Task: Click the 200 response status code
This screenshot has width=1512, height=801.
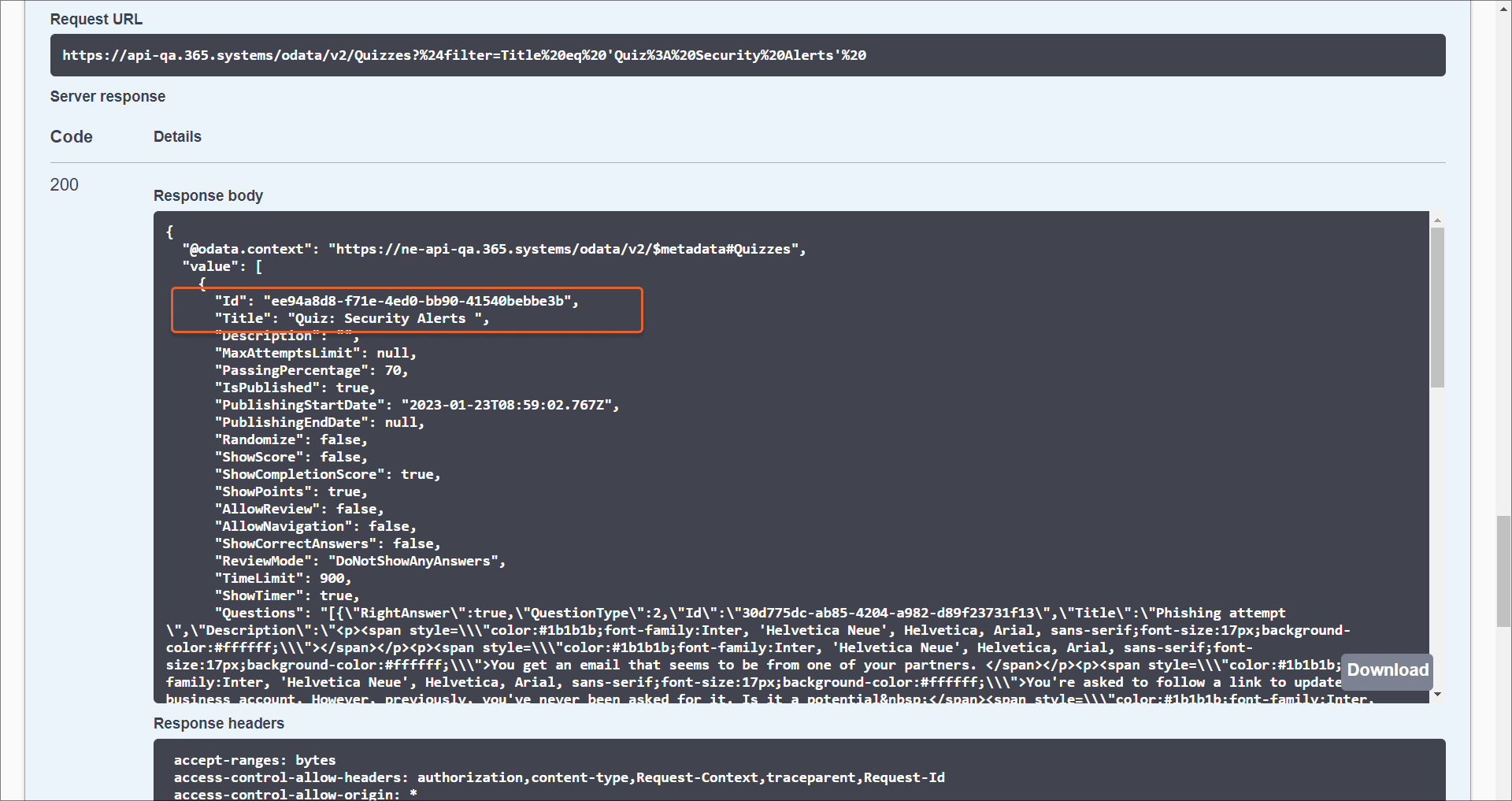Action: click(x=64, y=185)
